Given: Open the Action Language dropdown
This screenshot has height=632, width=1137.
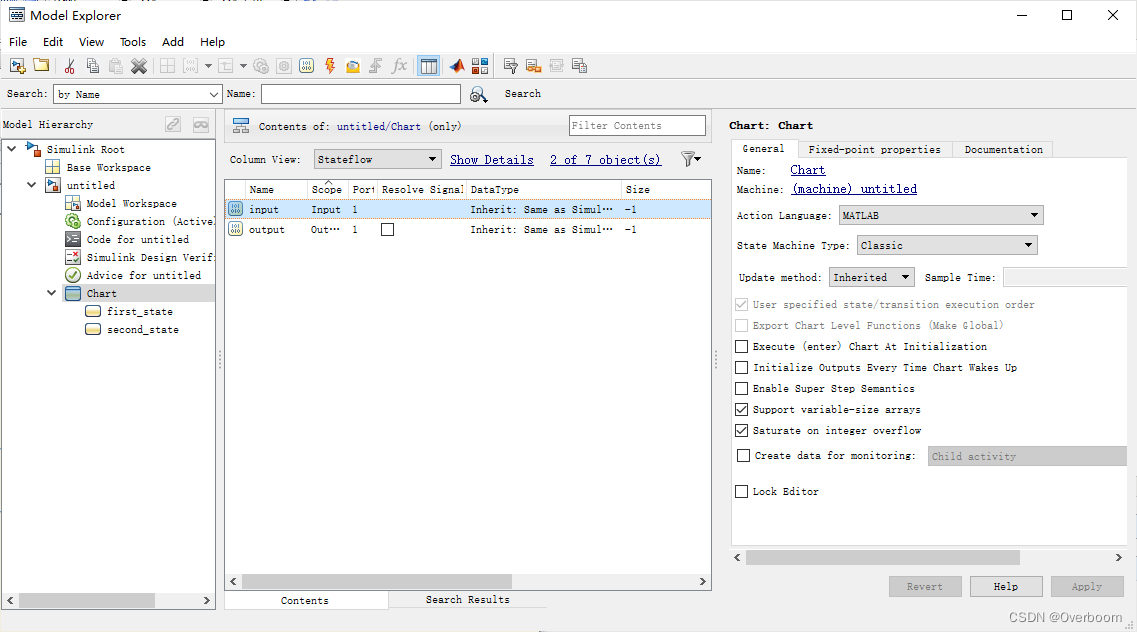Looking at the screenshot, I should [x=941, y=215].
